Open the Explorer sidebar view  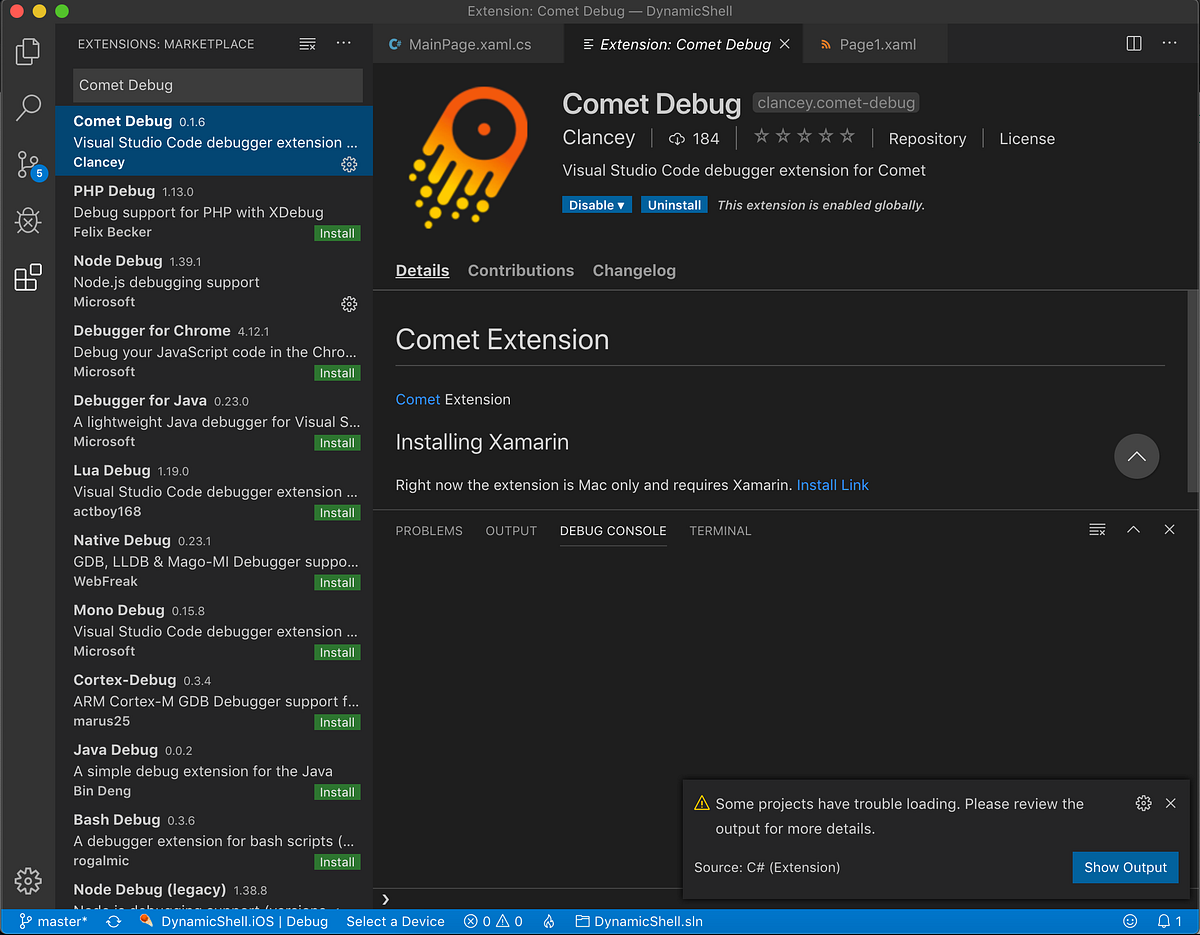point(29,49)
